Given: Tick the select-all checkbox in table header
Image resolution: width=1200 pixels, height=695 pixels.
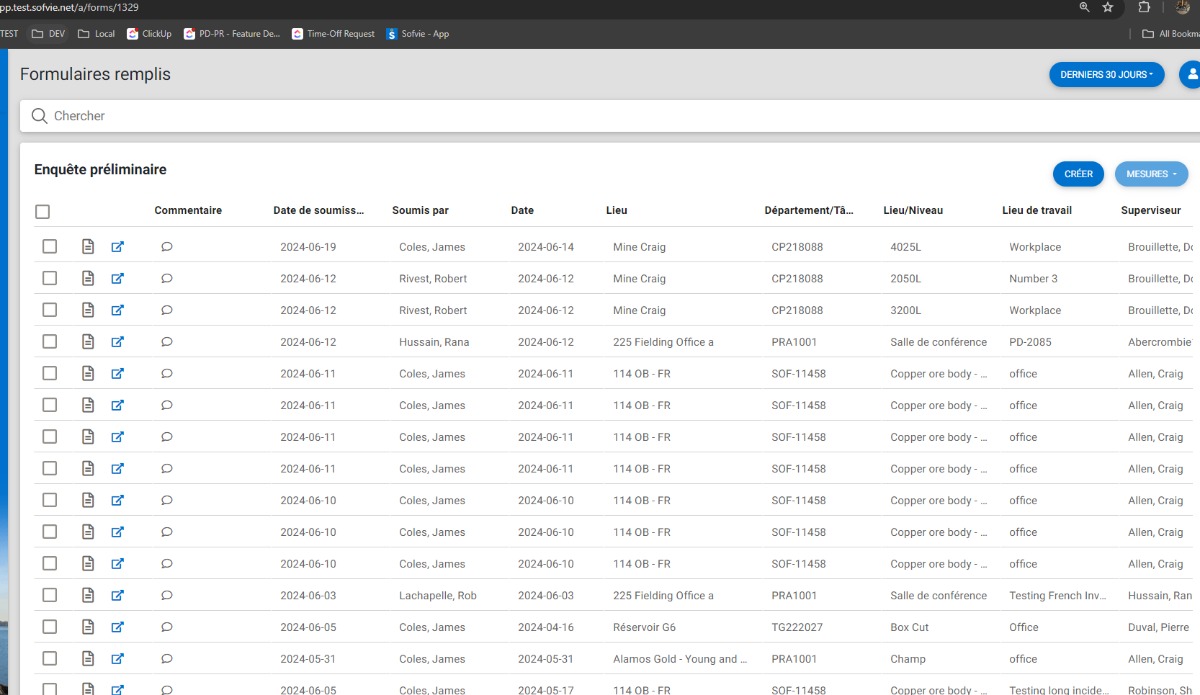Looking at the screenshot, I should click(42, 212).
